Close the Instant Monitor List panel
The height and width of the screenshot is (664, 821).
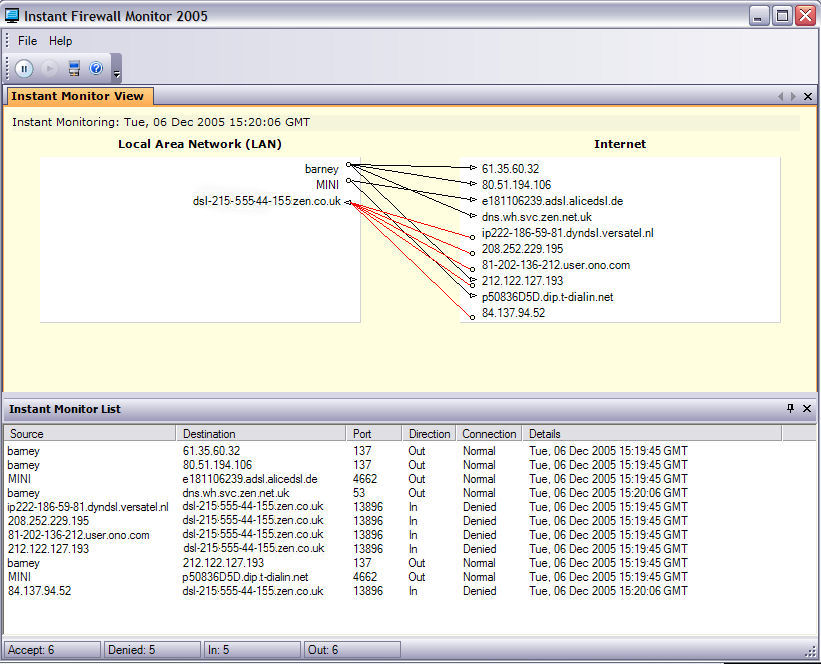tap(807, 408)
